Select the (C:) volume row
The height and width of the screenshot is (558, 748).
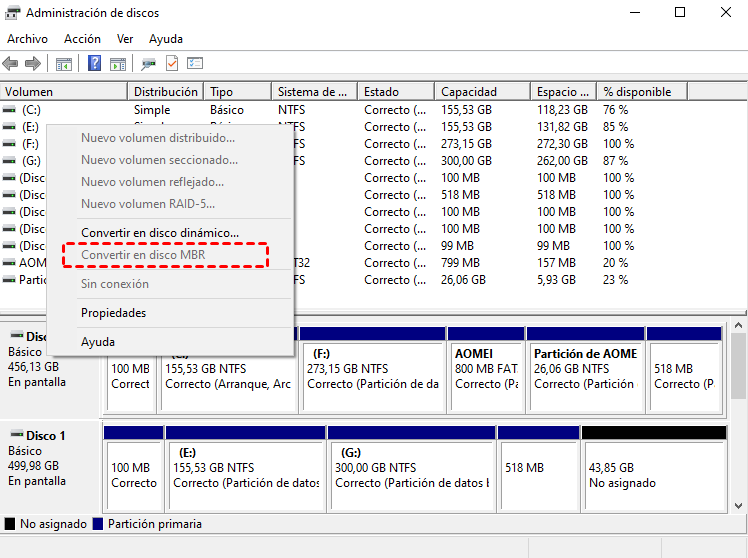30,110
